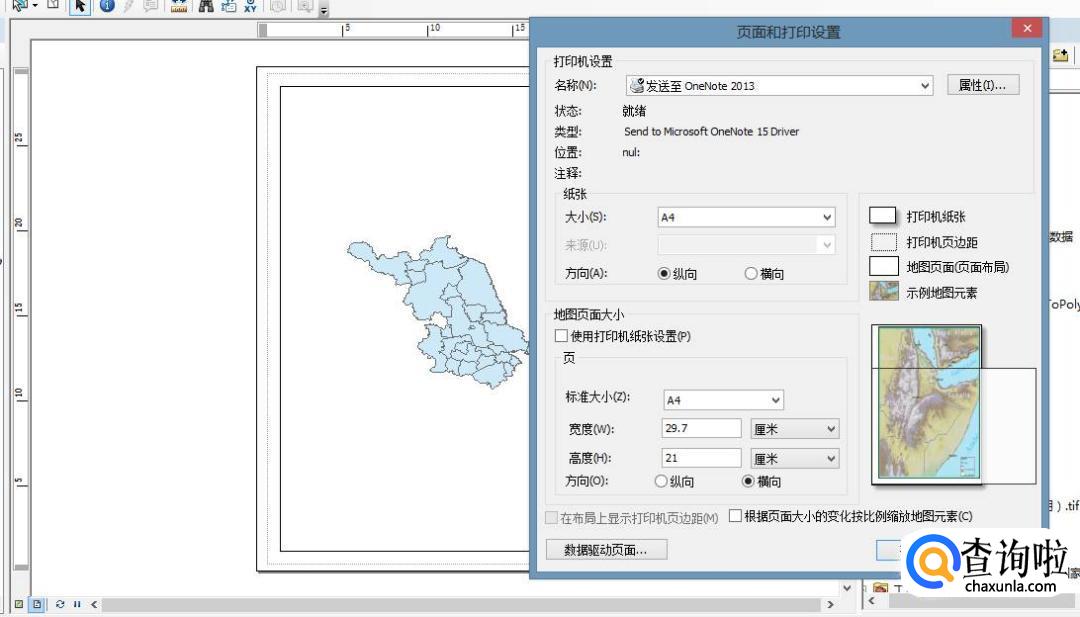Open printer 属性 properties button

click(983, 85)
